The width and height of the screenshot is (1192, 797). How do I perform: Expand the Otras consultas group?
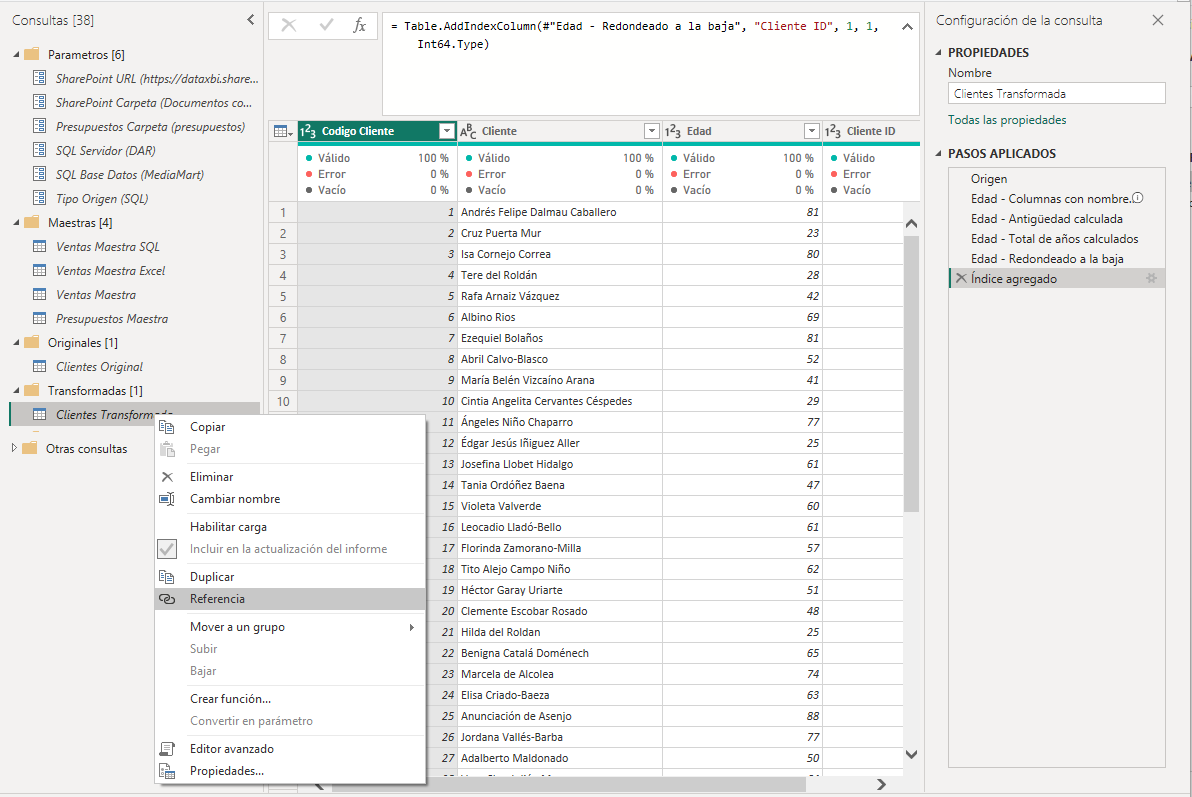click(14, 448)
